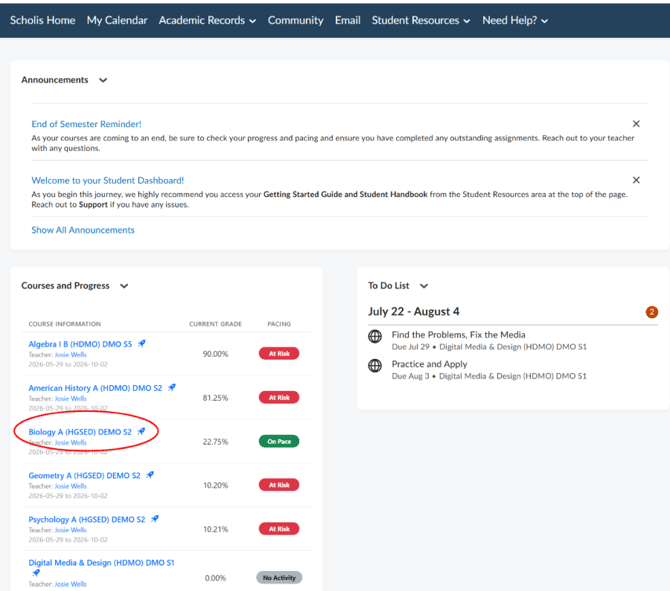Viewport: 670px width, 591px height.
Task: Click the 0.00% grade for Digital Media
Action: click(x=215, y=578)
